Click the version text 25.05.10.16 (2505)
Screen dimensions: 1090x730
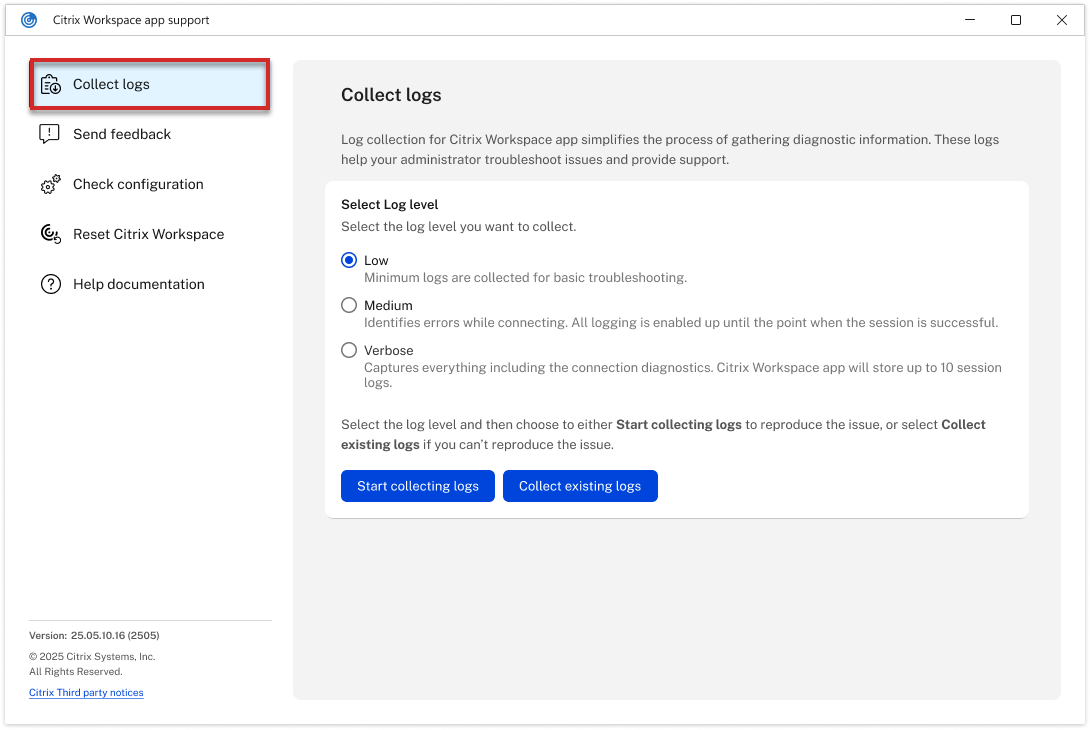115,635
